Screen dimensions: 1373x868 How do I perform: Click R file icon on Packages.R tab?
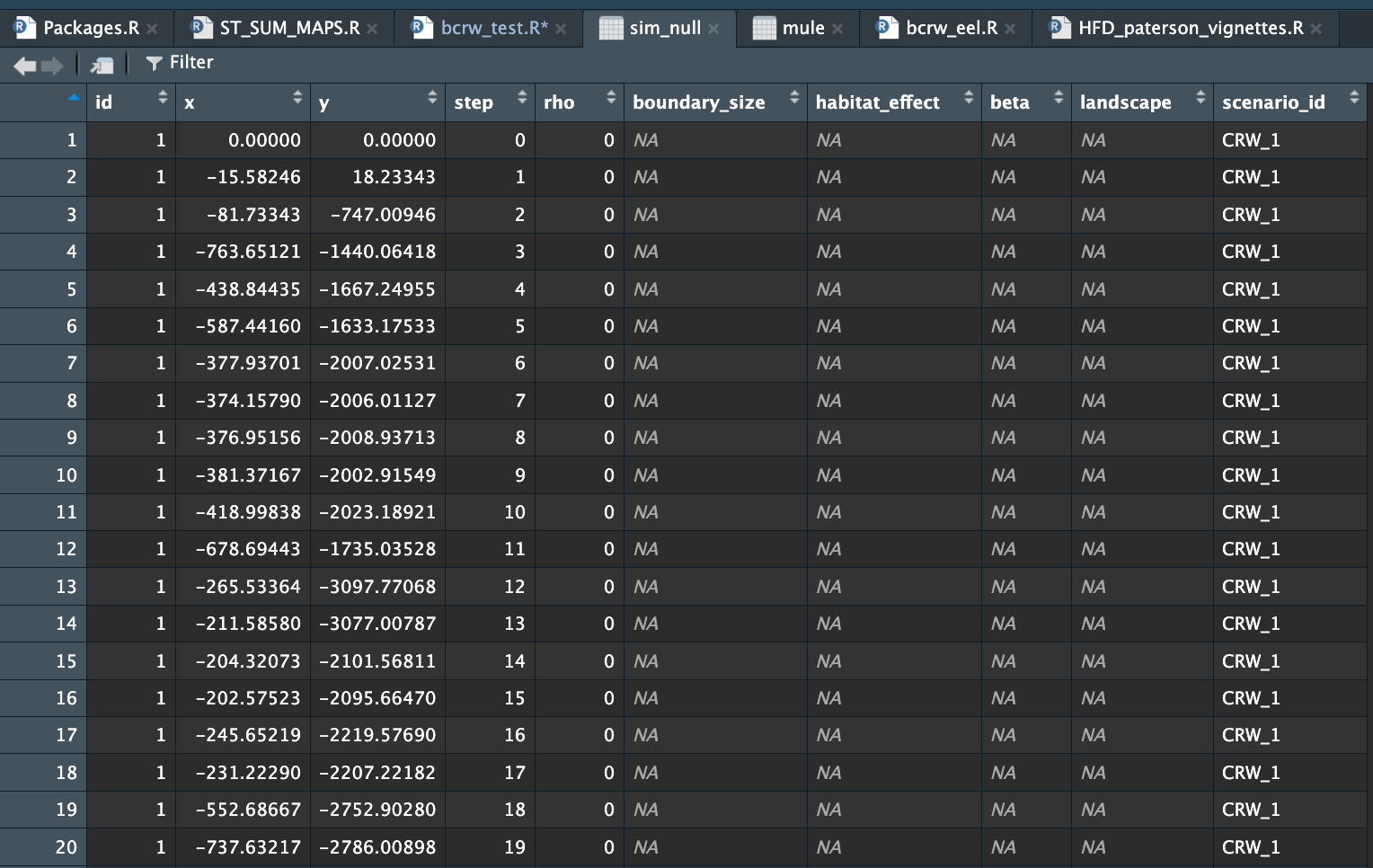(24, 28)
